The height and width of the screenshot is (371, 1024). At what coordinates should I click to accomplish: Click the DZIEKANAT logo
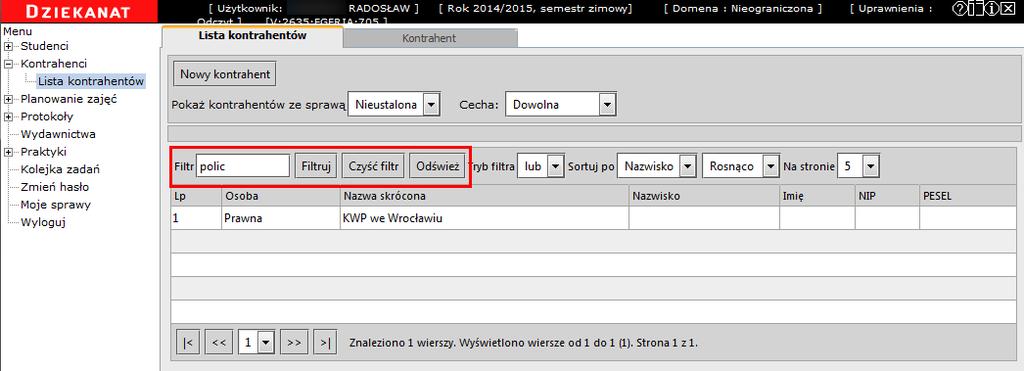[x=78, y=11]
